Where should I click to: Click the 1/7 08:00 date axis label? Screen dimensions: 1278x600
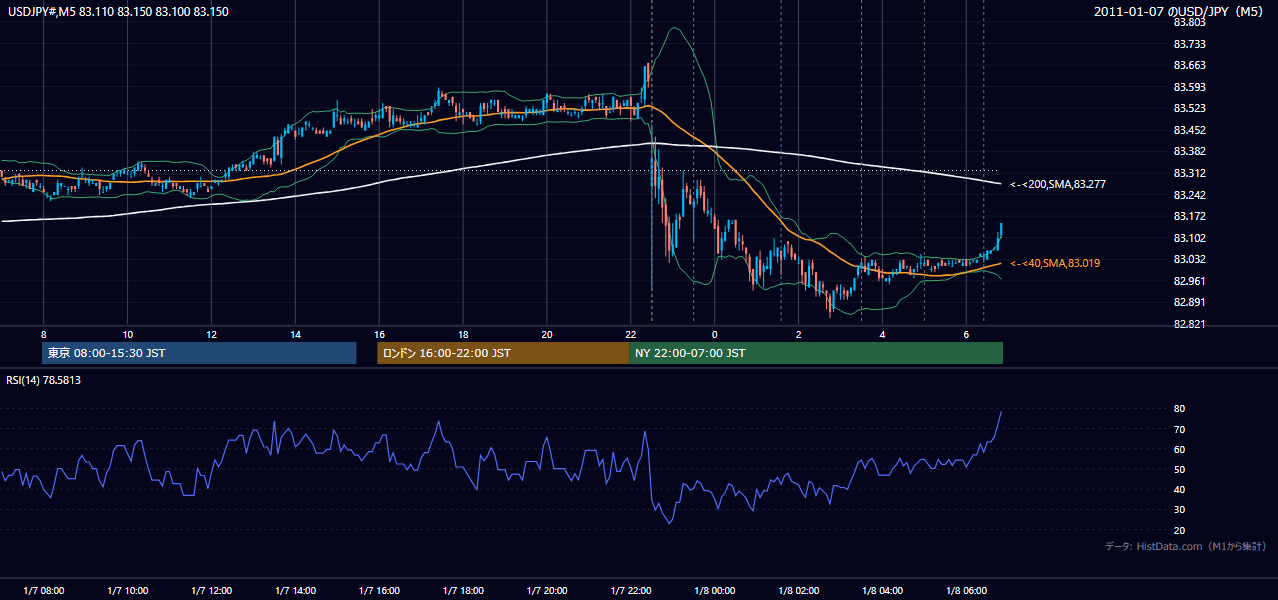tap(44, 591)
